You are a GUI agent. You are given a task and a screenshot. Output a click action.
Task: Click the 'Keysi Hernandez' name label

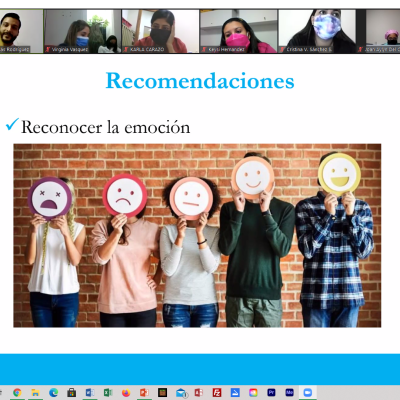227,49
